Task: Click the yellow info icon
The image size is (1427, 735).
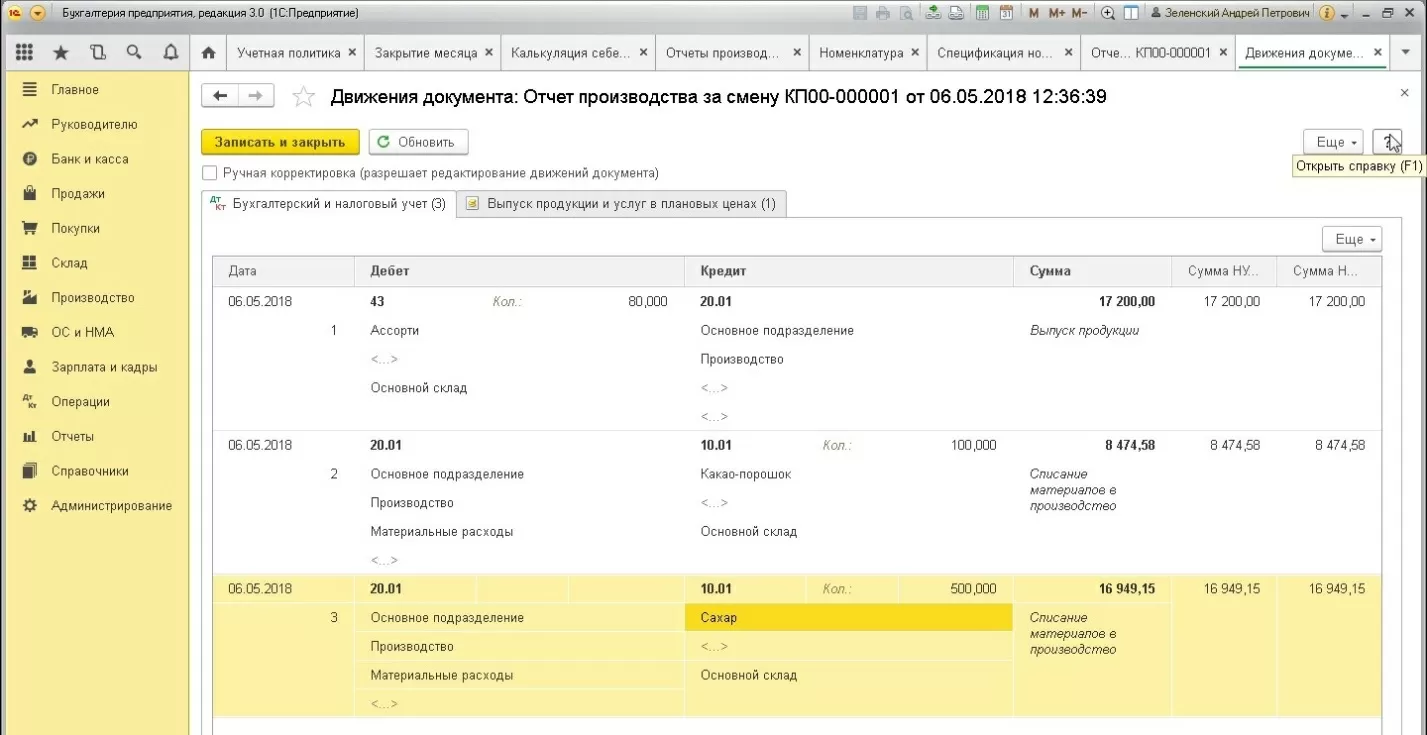Action: point(1327,13)
